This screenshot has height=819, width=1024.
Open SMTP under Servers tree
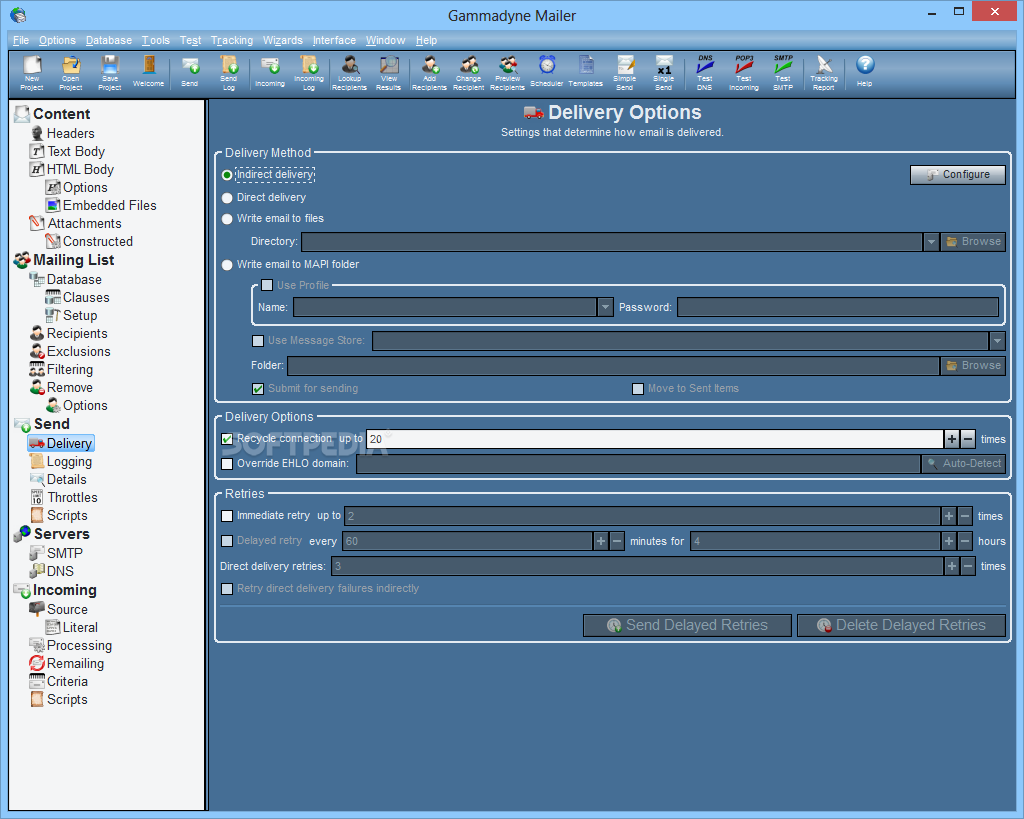tap(56, 553)
